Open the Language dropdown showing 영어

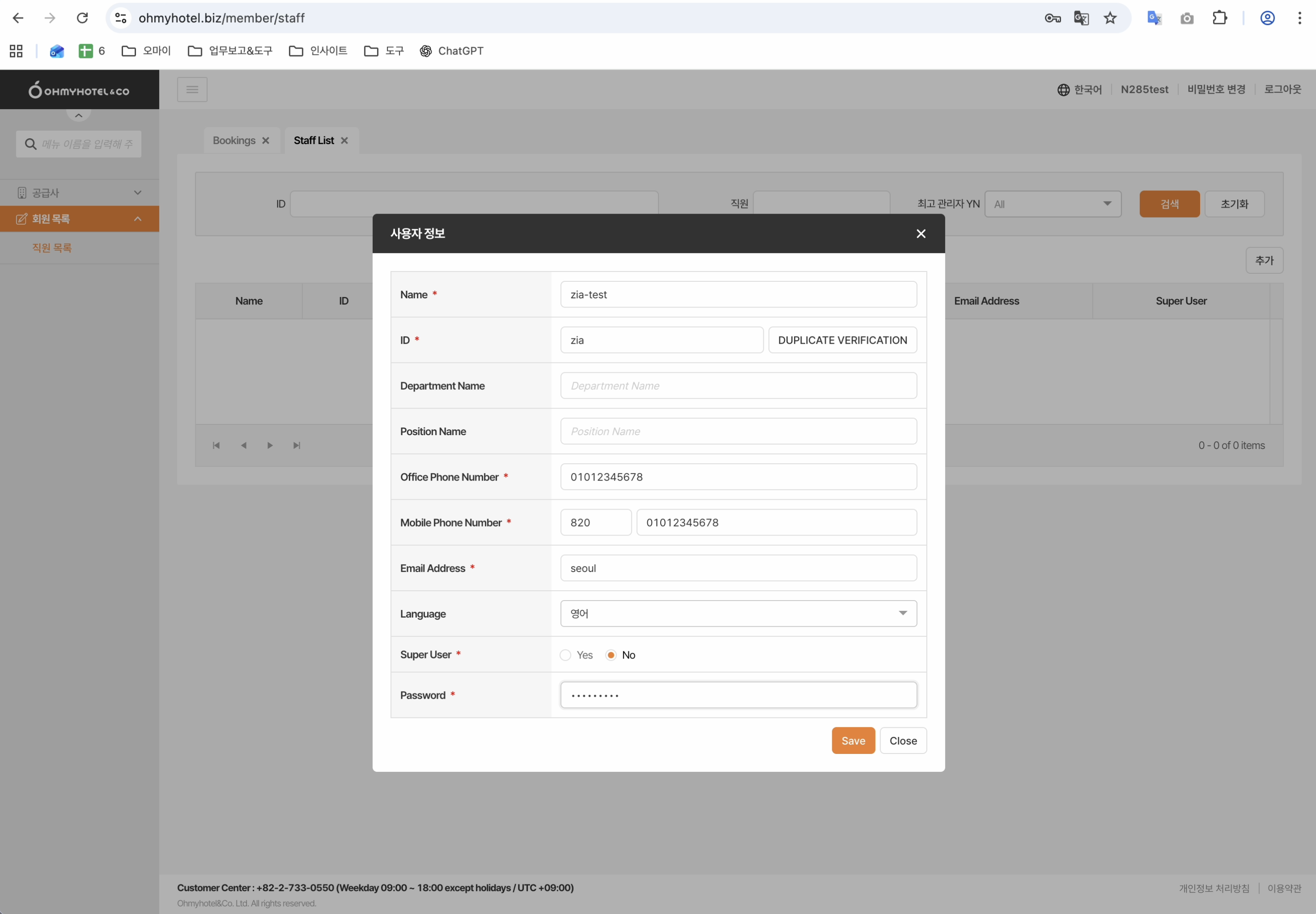(738, 613)
